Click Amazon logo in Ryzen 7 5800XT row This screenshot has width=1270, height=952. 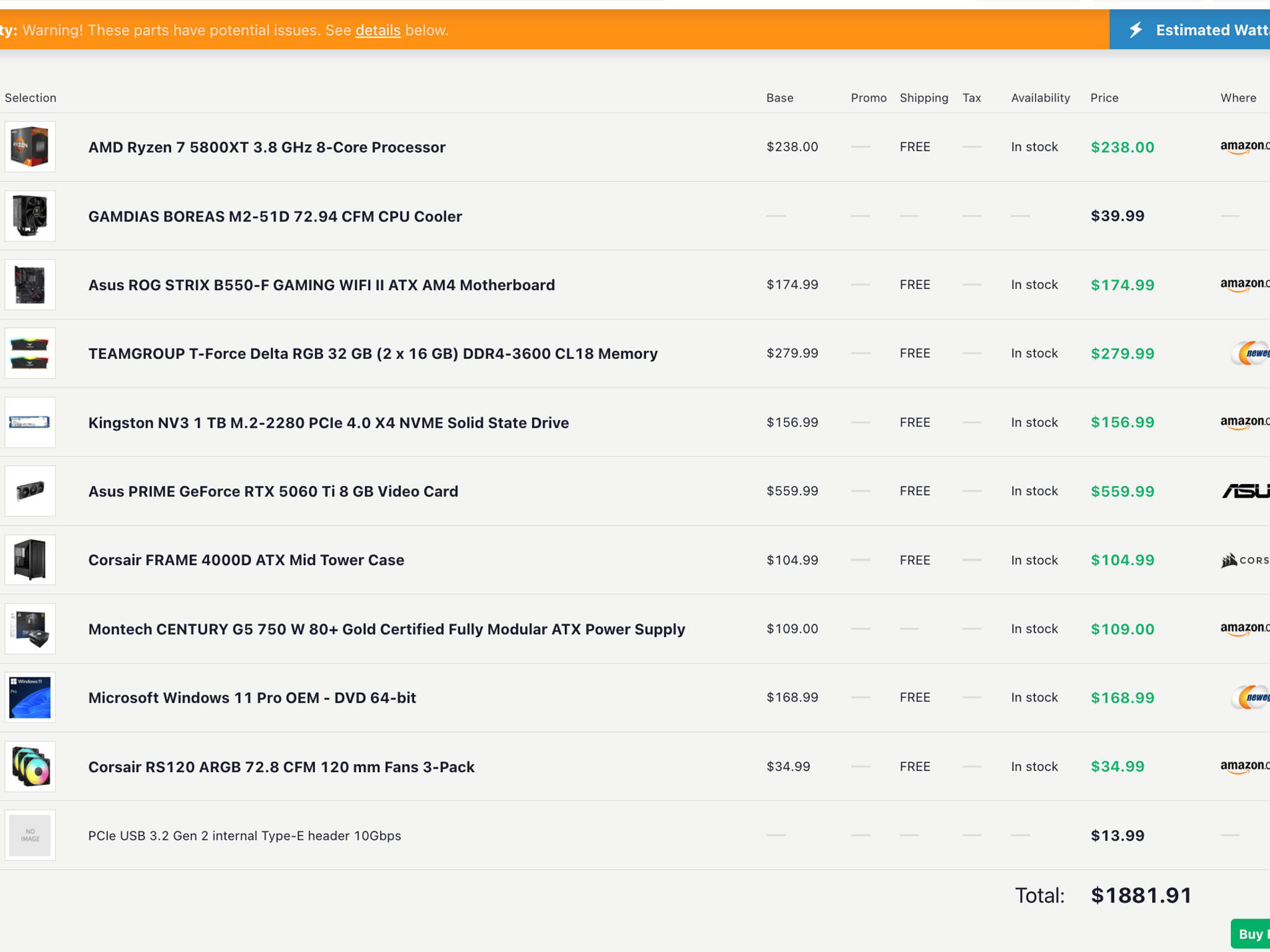[1245, 147]
